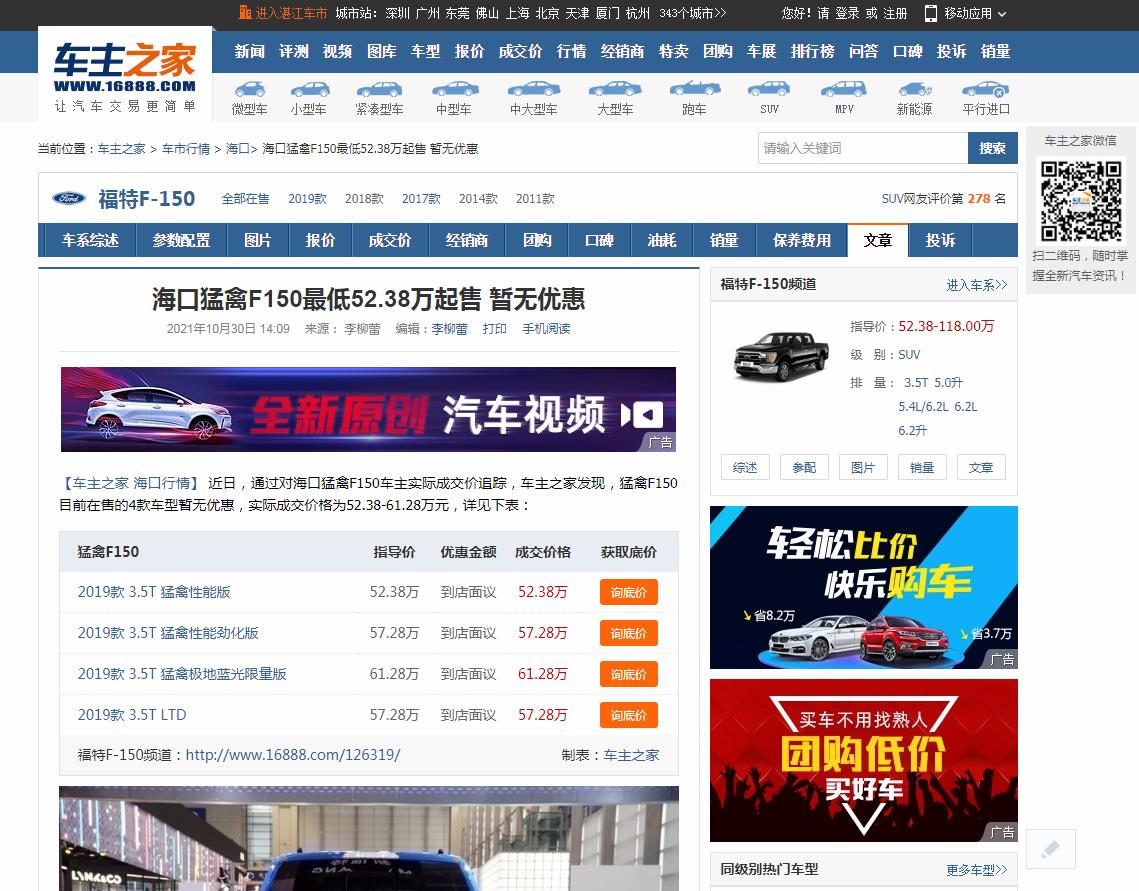Select the 新能源 new energy car icon
The image size is (1139, 891).
tap(915, 89)
